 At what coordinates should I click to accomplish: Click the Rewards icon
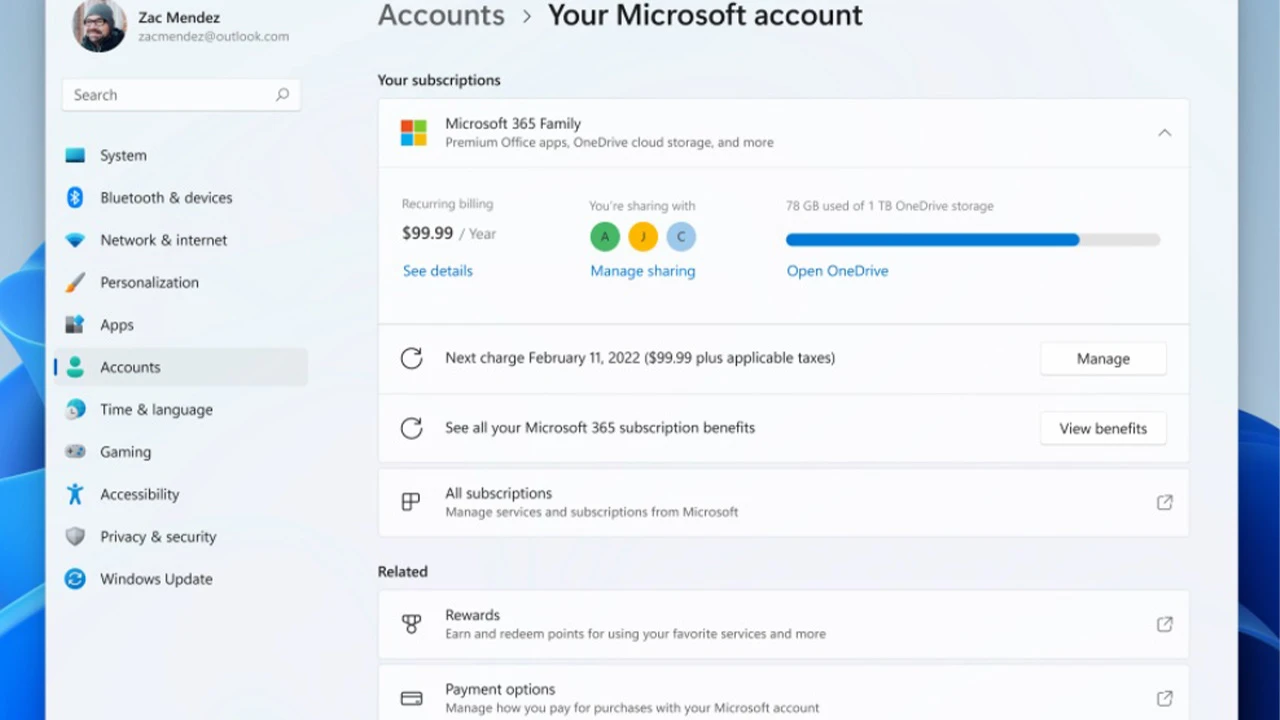point(411,623)
